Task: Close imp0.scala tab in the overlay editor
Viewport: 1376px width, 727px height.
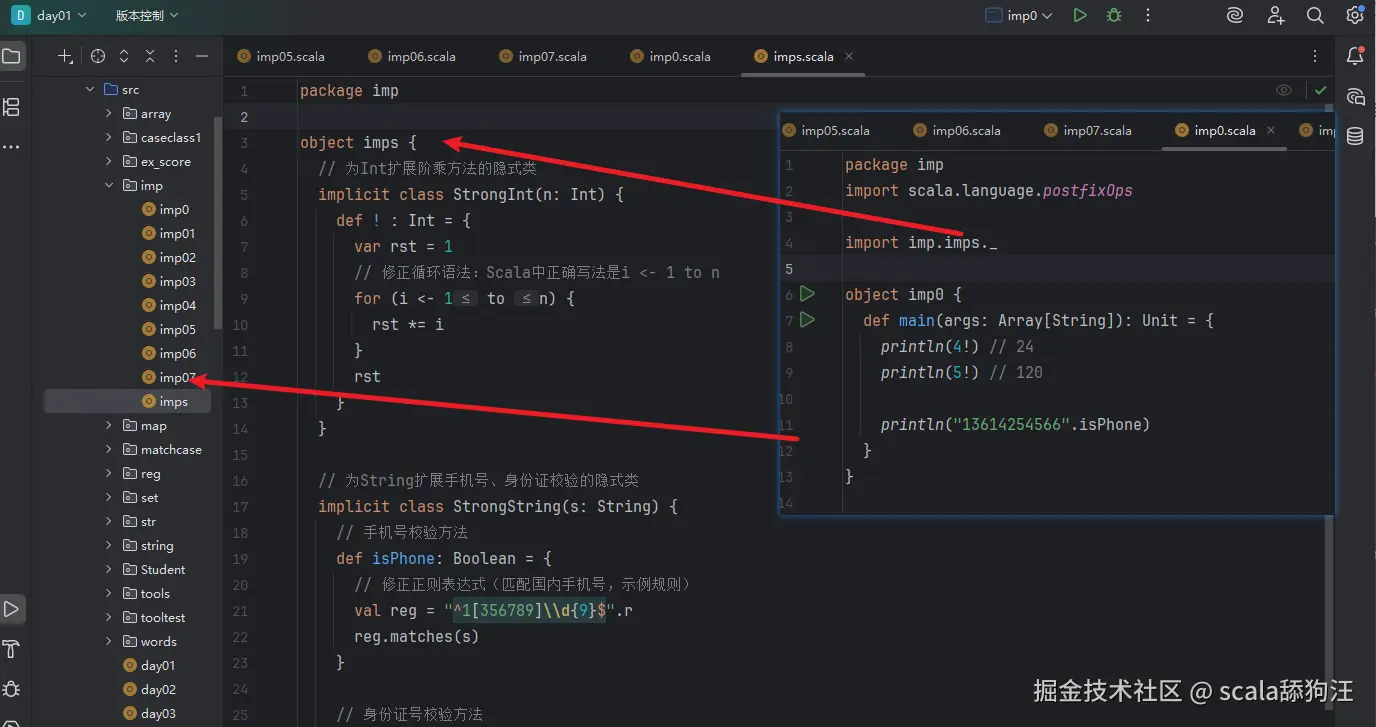Action: pos(1271,130)
